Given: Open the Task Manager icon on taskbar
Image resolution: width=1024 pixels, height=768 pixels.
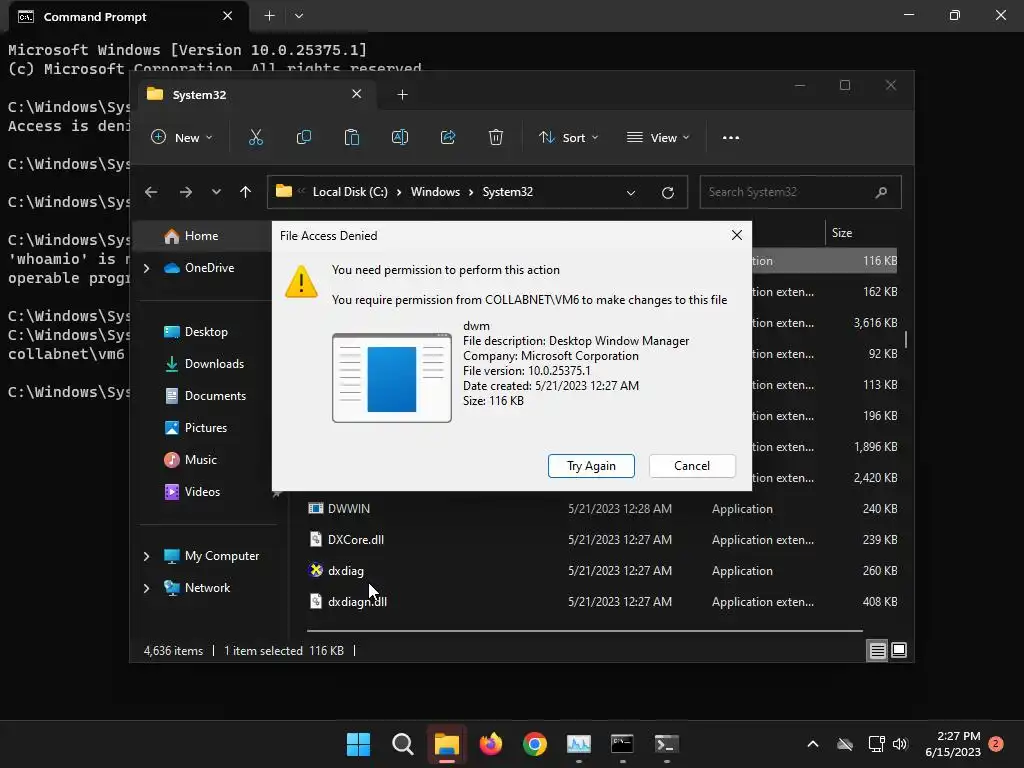Looking at the screenshot, I should (x=579, y=744).
